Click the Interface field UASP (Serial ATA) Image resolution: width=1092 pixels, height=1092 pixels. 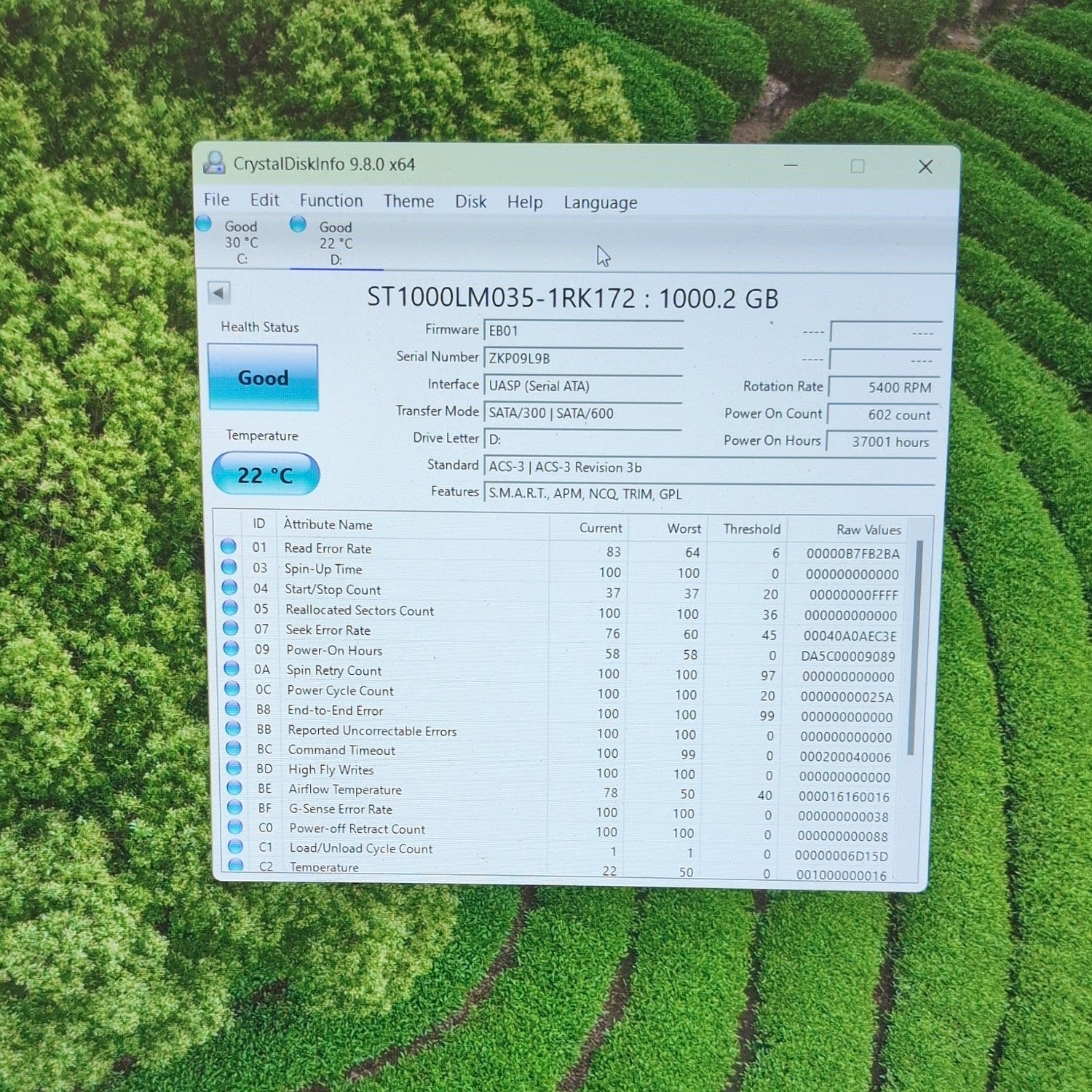(x=582, y=386)
